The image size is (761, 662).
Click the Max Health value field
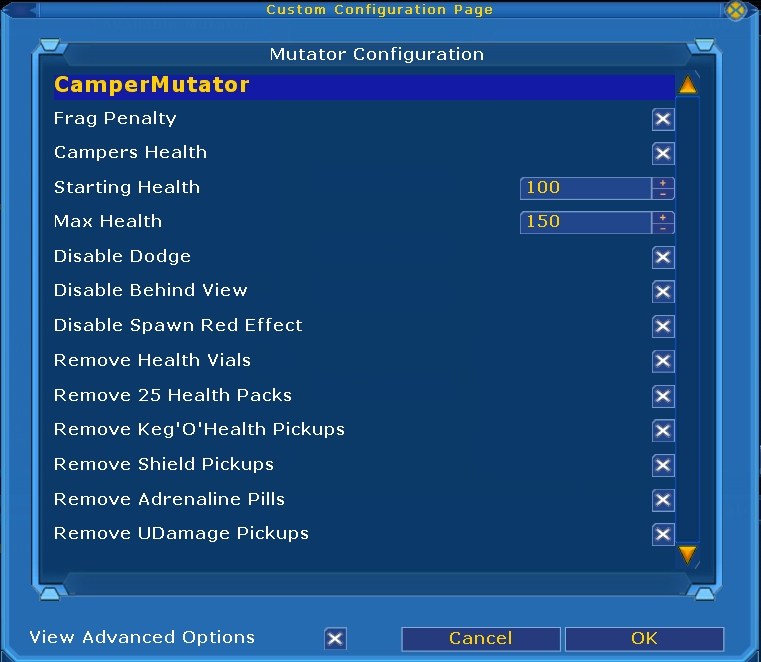coord(585,222)
